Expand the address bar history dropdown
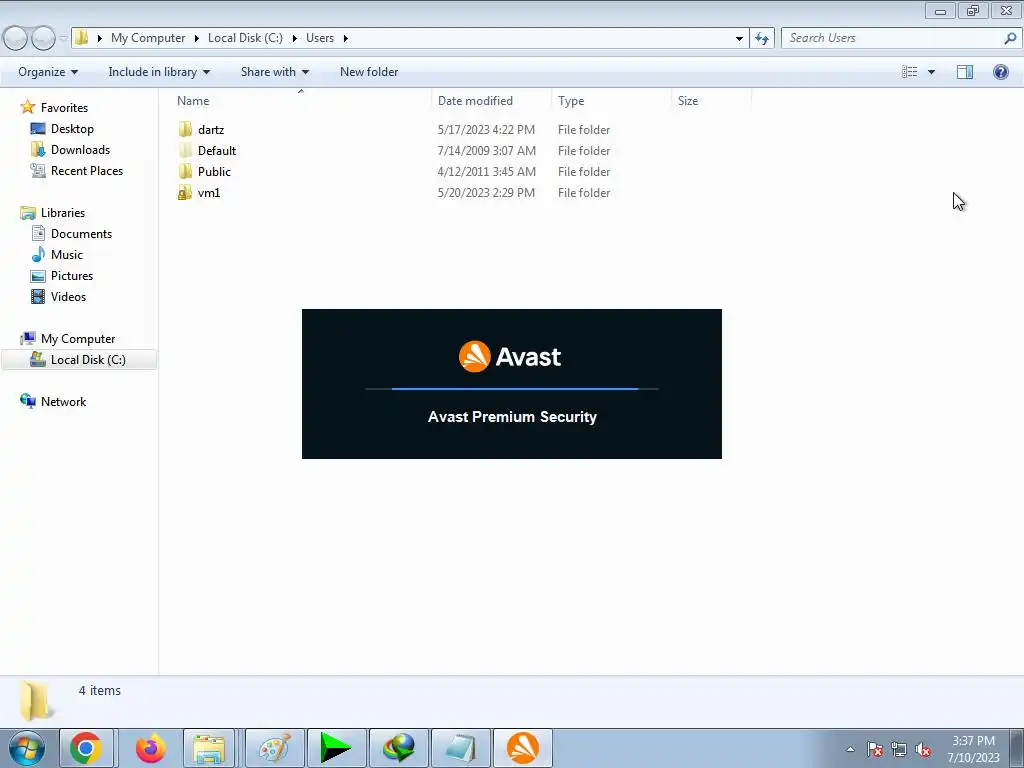 (739, 38)
